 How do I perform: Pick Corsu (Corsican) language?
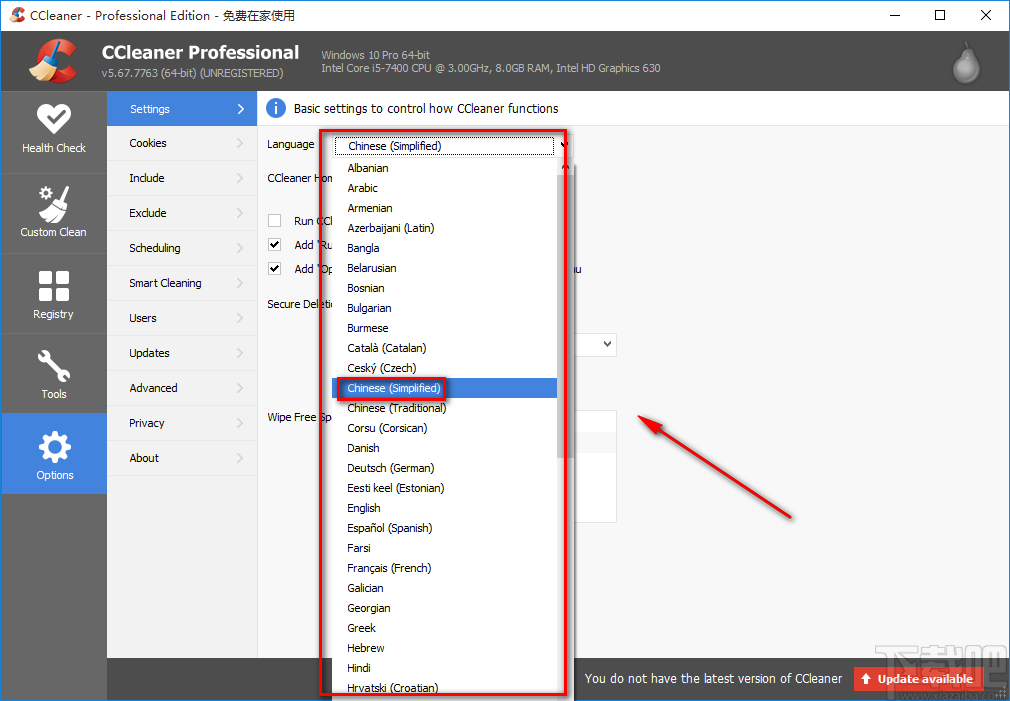[444, 428]
